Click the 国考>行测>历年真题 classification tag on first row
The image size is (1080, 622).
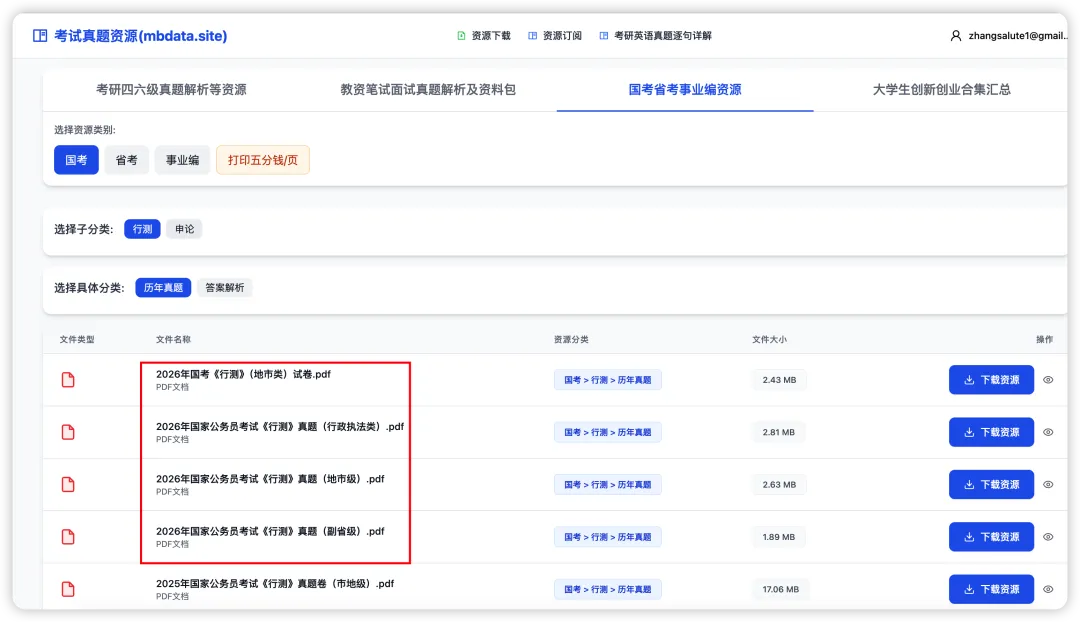click(609, 380)
